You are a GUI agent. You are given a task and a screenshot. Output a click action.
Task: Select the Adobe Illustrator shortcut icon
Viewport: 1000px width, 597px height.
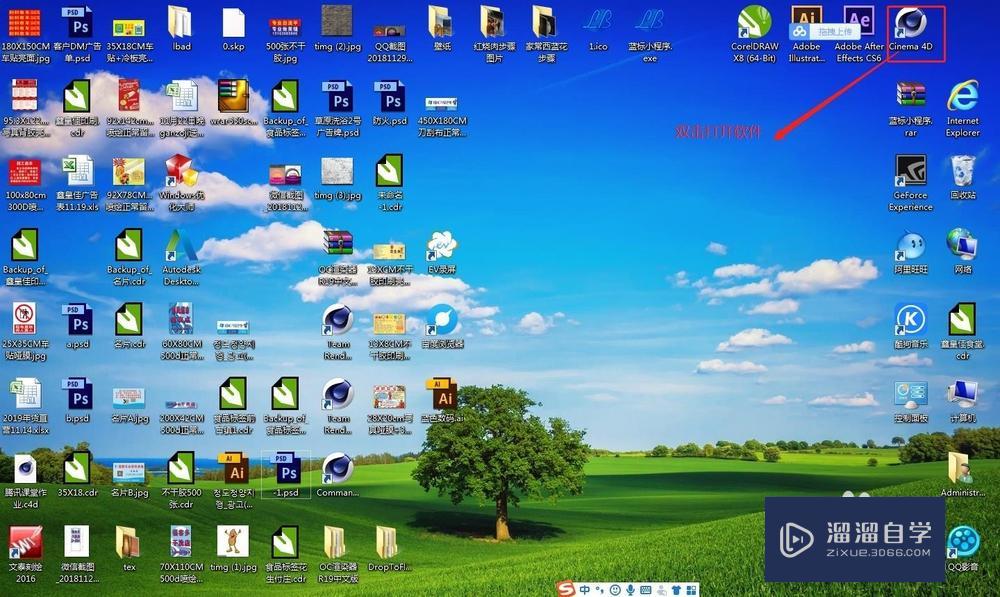coord(806,34)
